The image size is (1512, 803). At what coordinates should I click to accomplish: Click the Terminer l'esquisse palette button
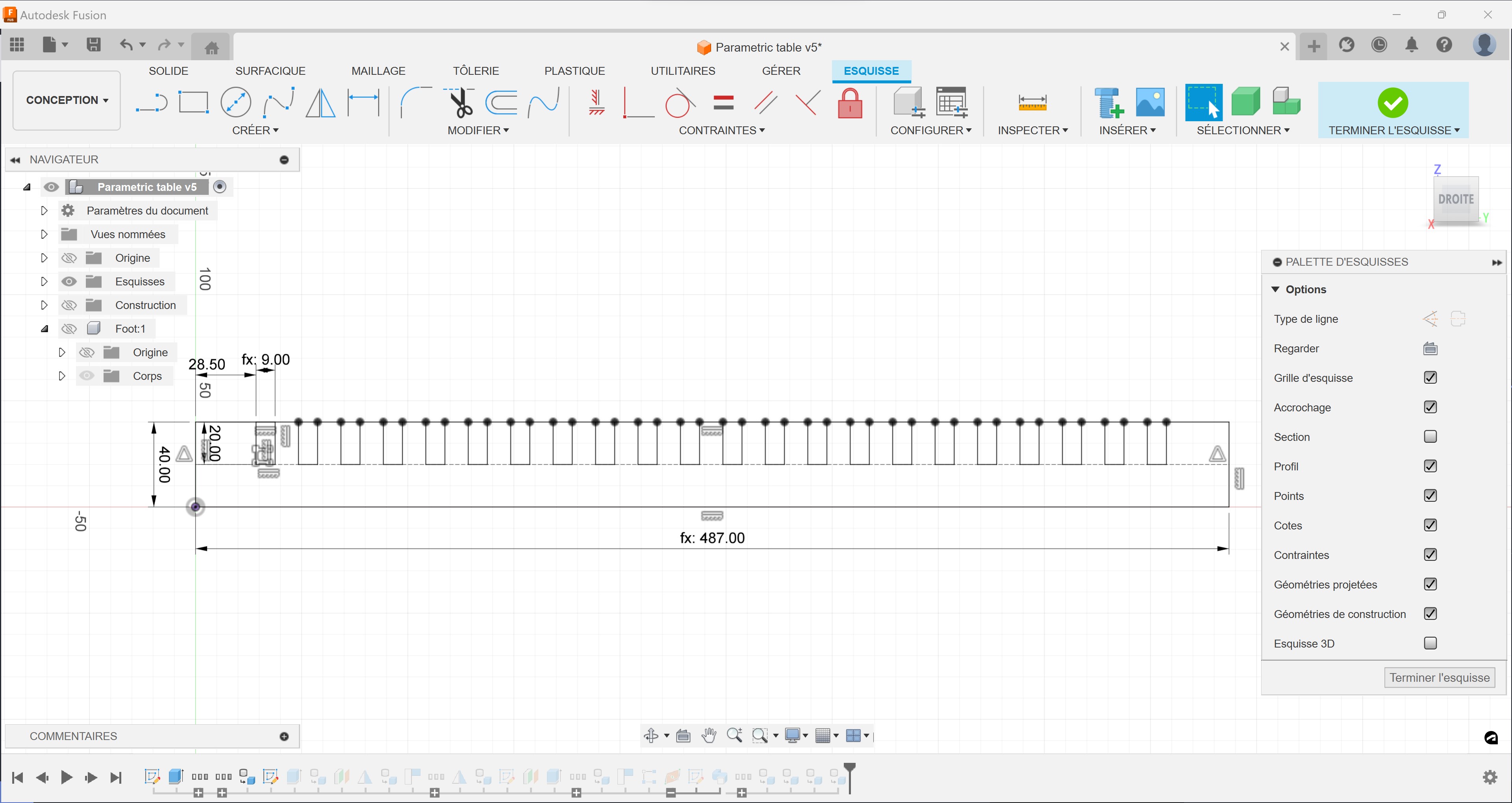[x=1439, y=677]
